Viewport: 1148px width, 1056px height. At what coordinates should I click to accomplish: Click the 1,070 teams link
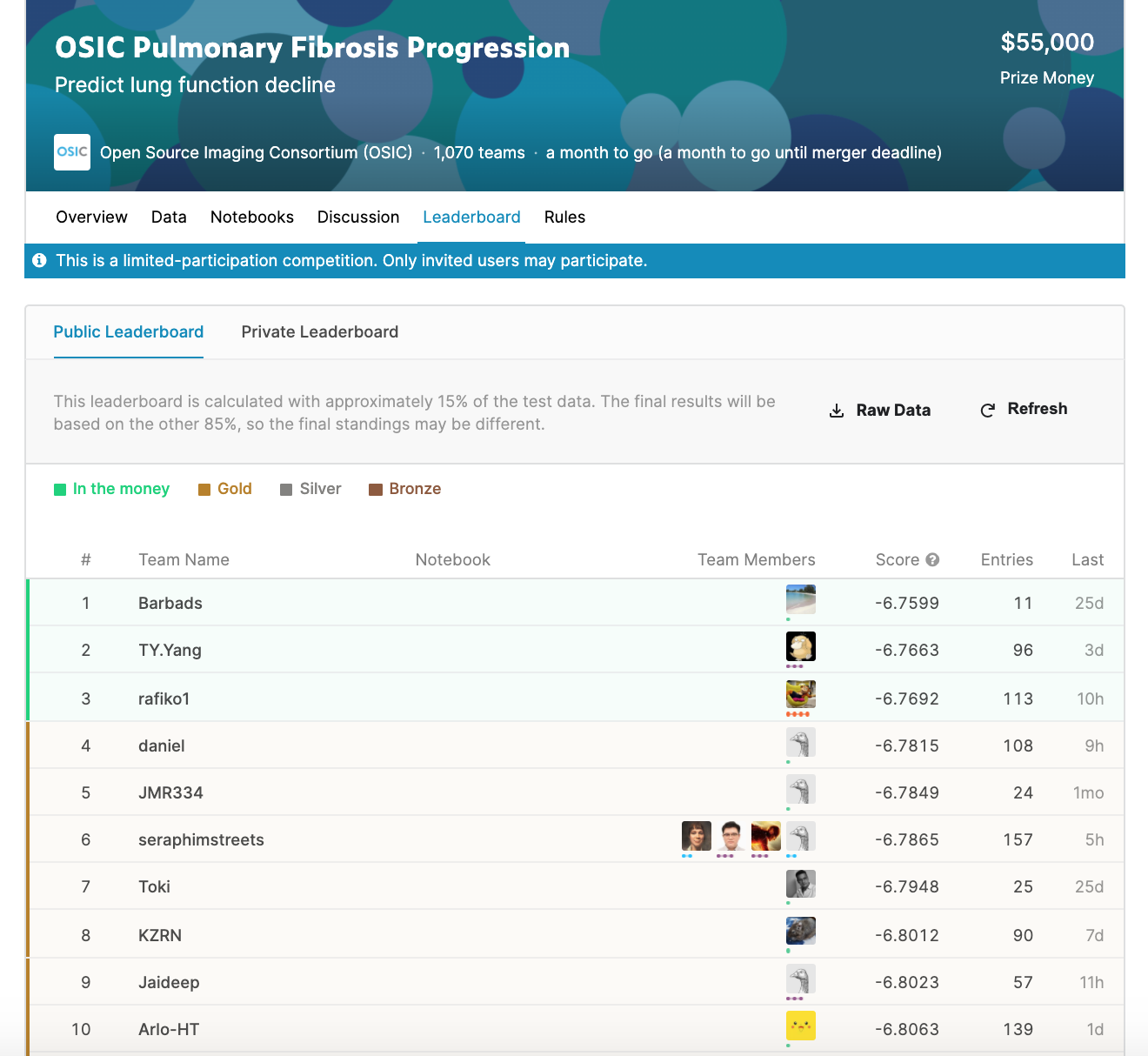479,152
